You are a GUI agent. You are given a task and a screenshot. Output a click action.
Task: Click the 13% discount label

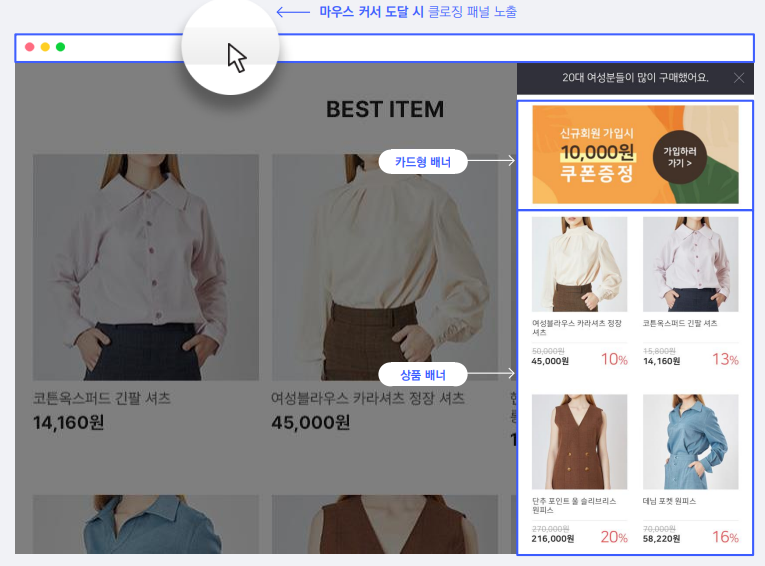tap(725, 360)
